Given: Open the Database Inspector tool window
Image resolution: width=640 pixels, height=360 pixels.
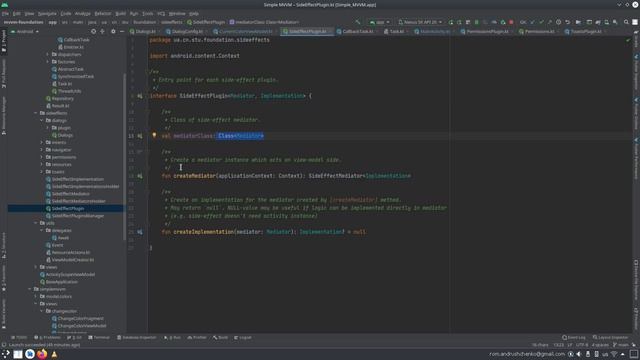Looking at the screenshot, I should (136, 338).
